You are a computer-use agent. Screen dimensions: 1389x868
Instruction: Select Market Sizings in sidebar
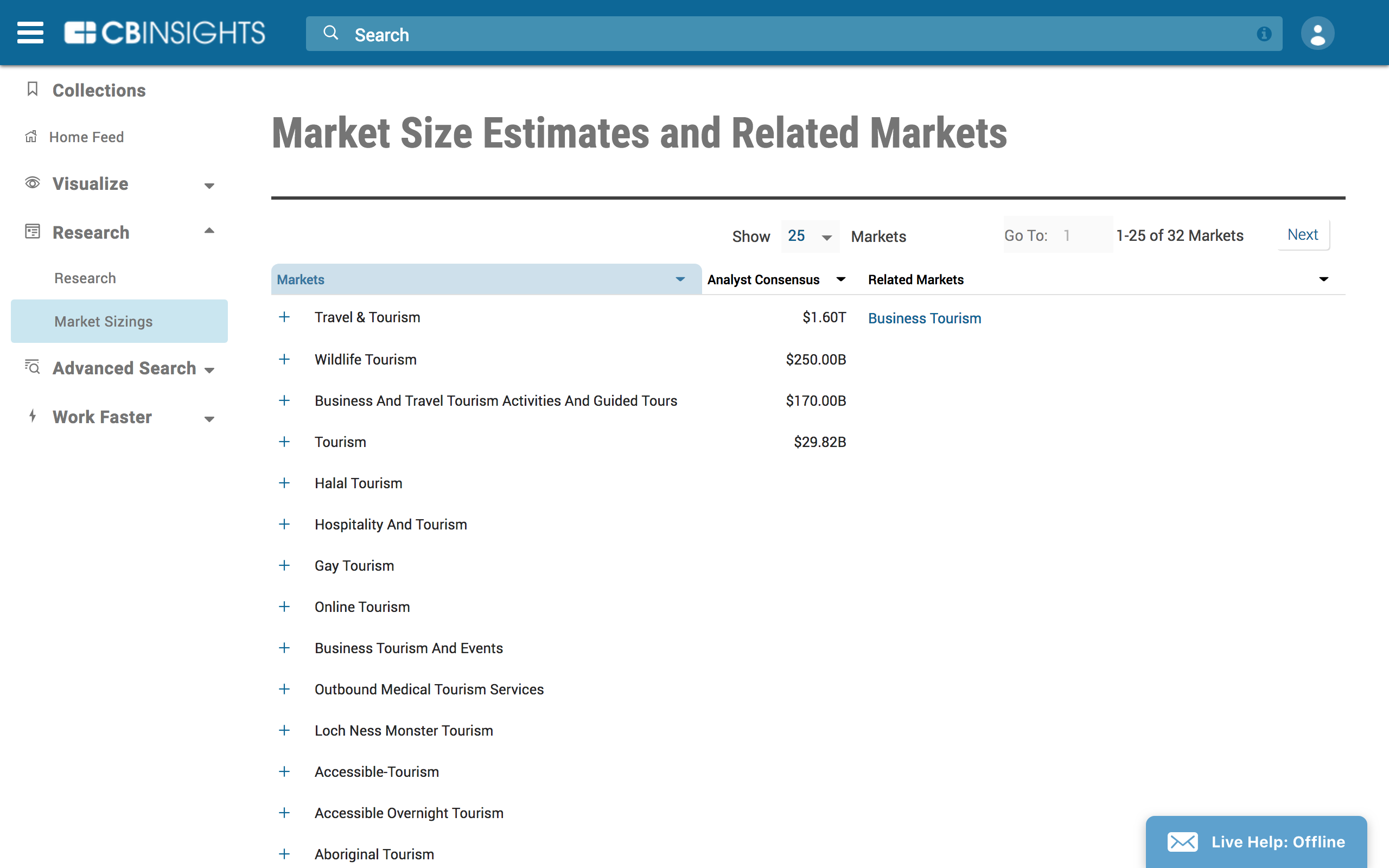(103, 322)
